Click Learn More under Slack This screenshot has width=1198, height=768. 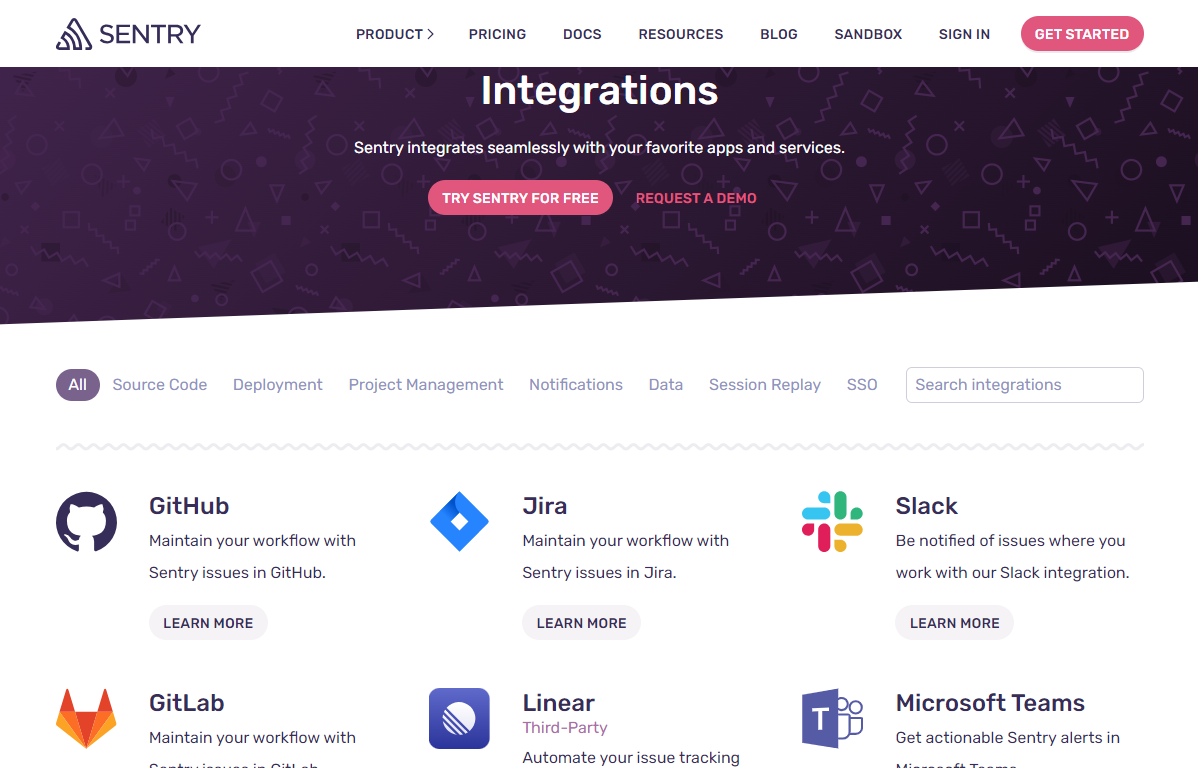point(954,623)
